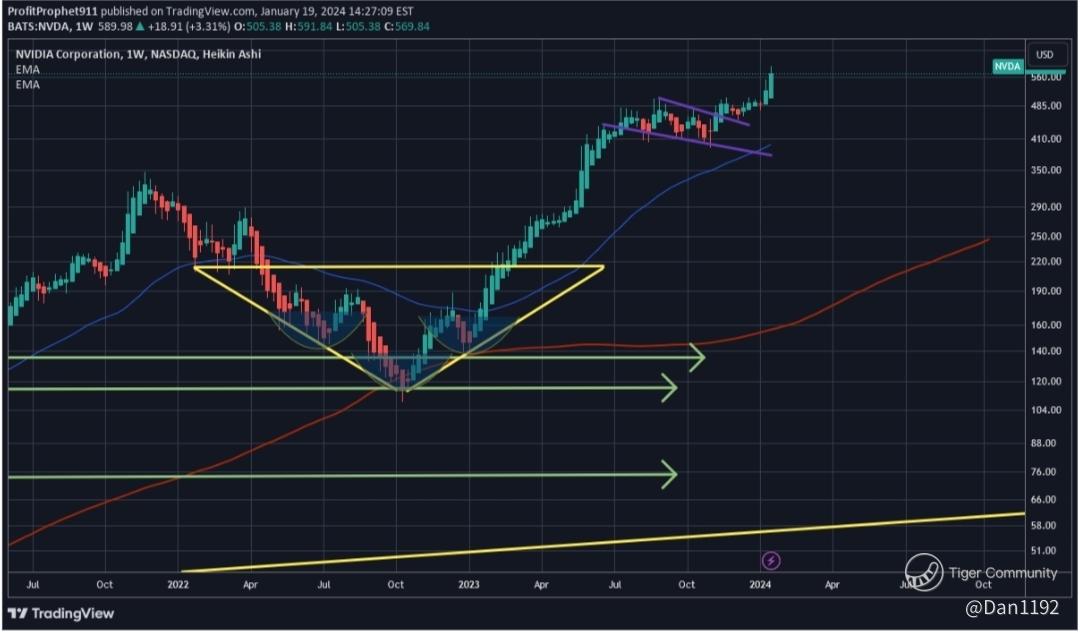
Task: Click the green NVDA price tag
Action: coord(1007,66)
